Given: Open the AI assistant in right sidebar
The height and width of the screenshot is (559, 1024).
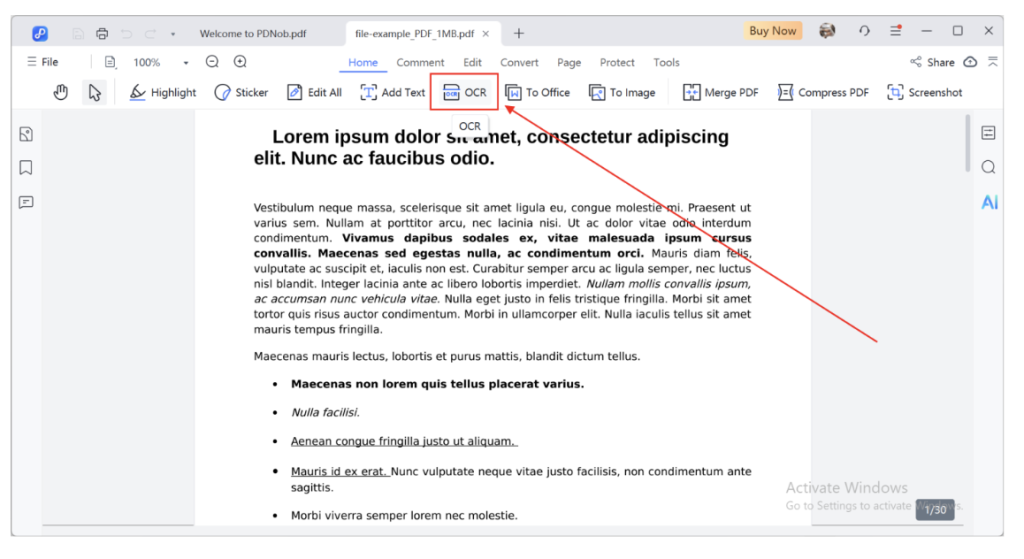Looking at the screenshot, I should pyautogui.click(x=989, y=202).
